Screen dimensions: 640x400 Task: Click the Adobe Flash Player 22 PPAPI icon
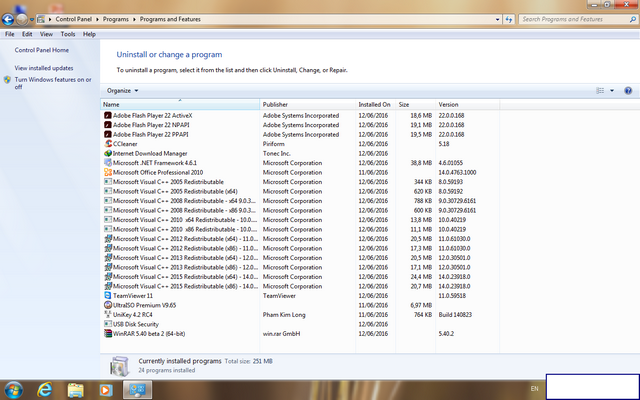[x=108, y=134]
